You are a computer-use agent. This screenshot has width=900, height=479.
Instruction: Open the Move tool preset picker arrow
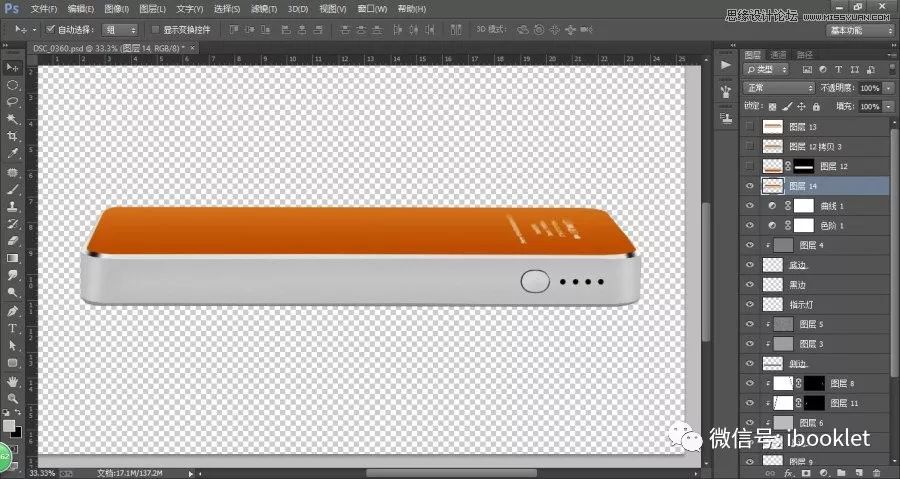34,30
